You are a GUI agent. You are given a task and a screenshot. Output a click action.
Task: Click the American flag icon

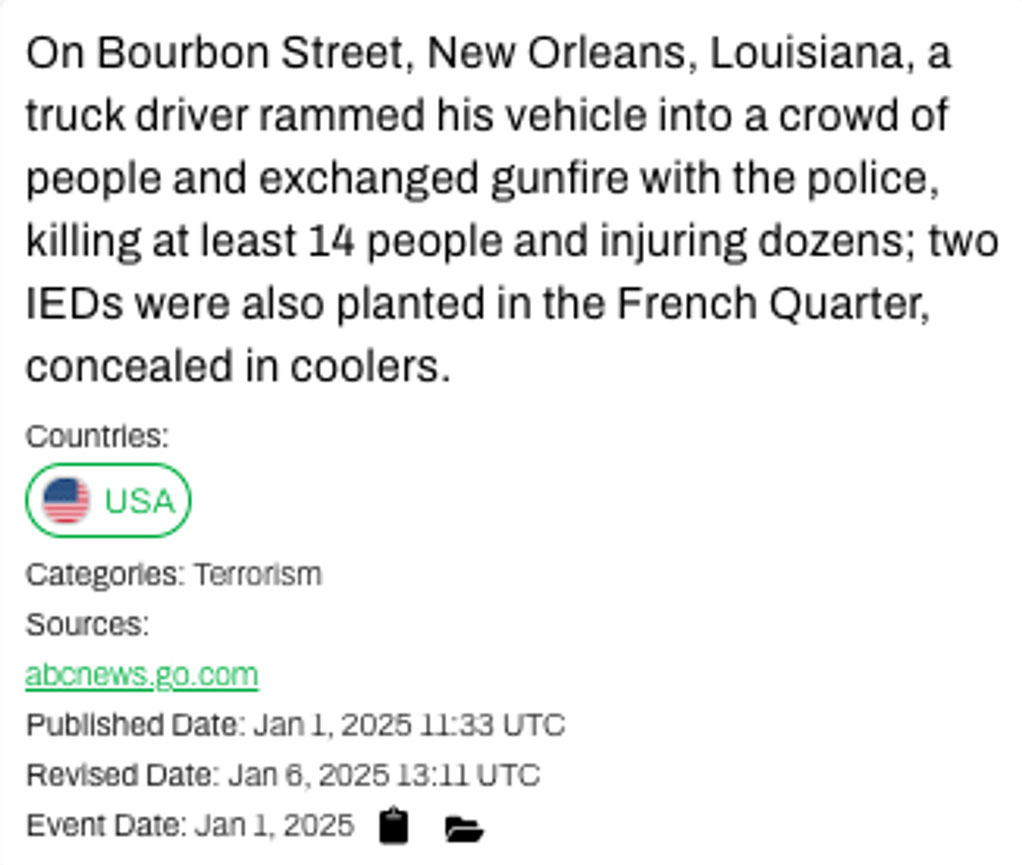67,500
